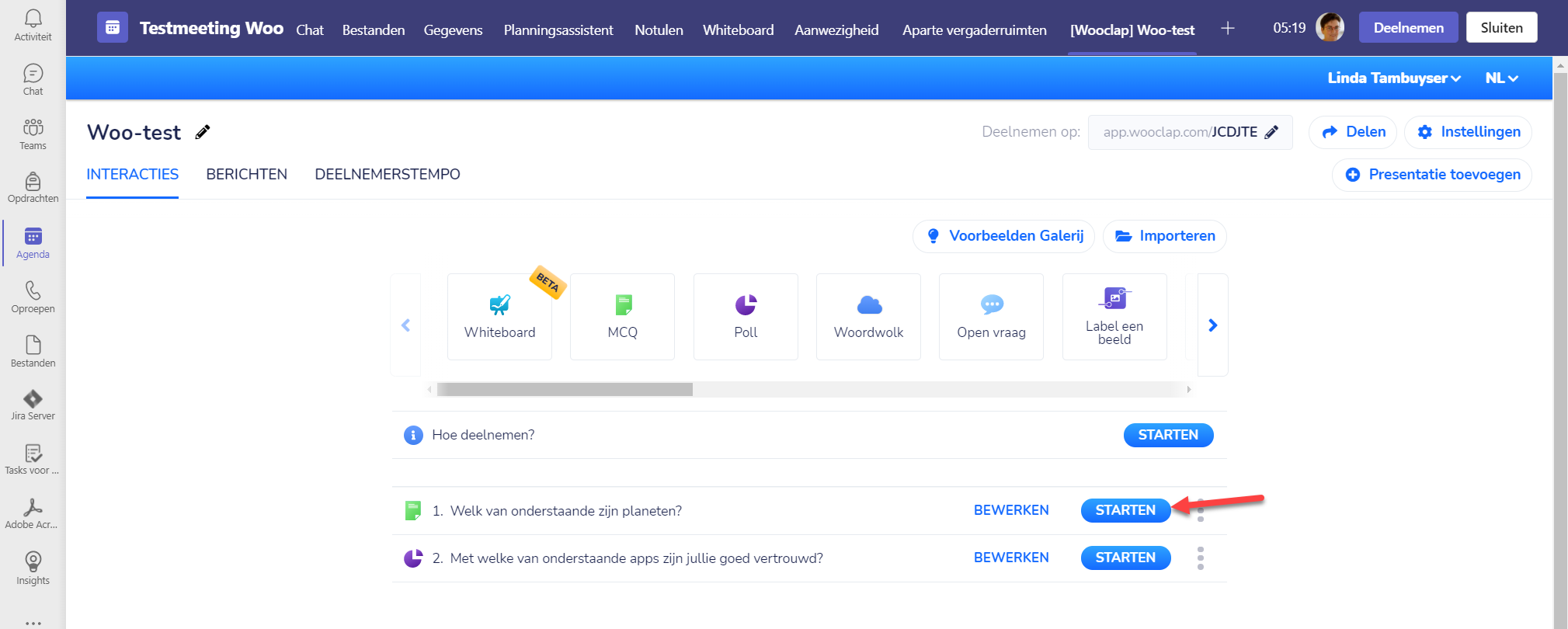Select the [Wooclap] Woo-test tab

(1132, 30)
